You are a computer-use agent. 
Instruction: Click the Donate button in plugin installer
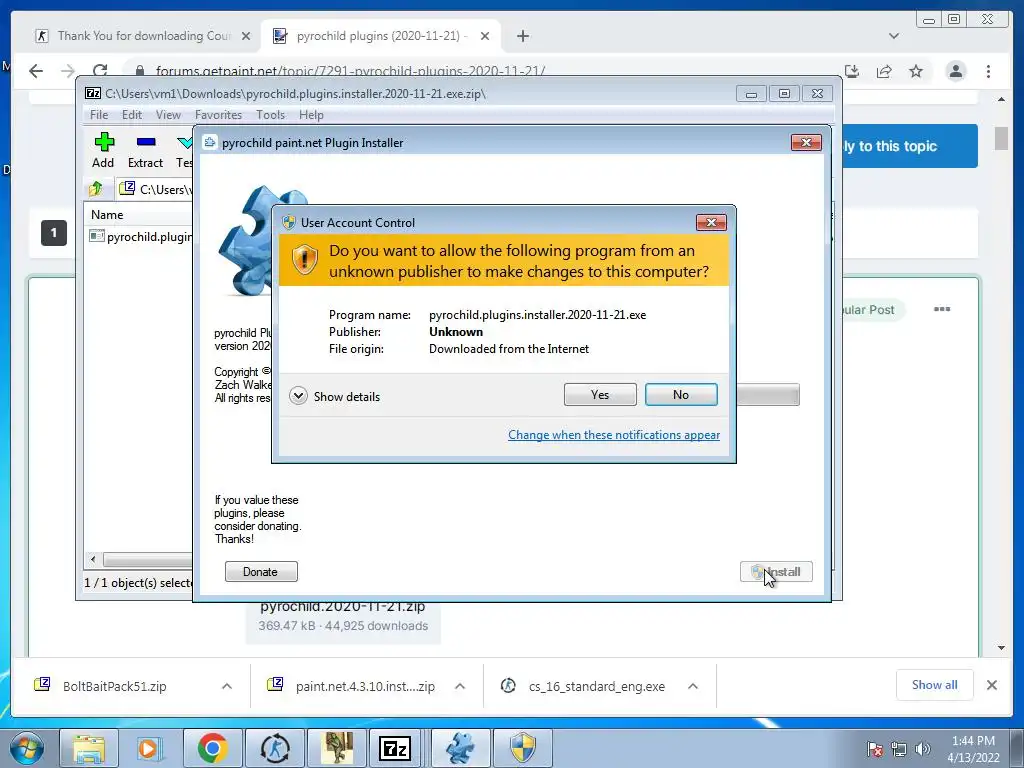click(261, 571)
